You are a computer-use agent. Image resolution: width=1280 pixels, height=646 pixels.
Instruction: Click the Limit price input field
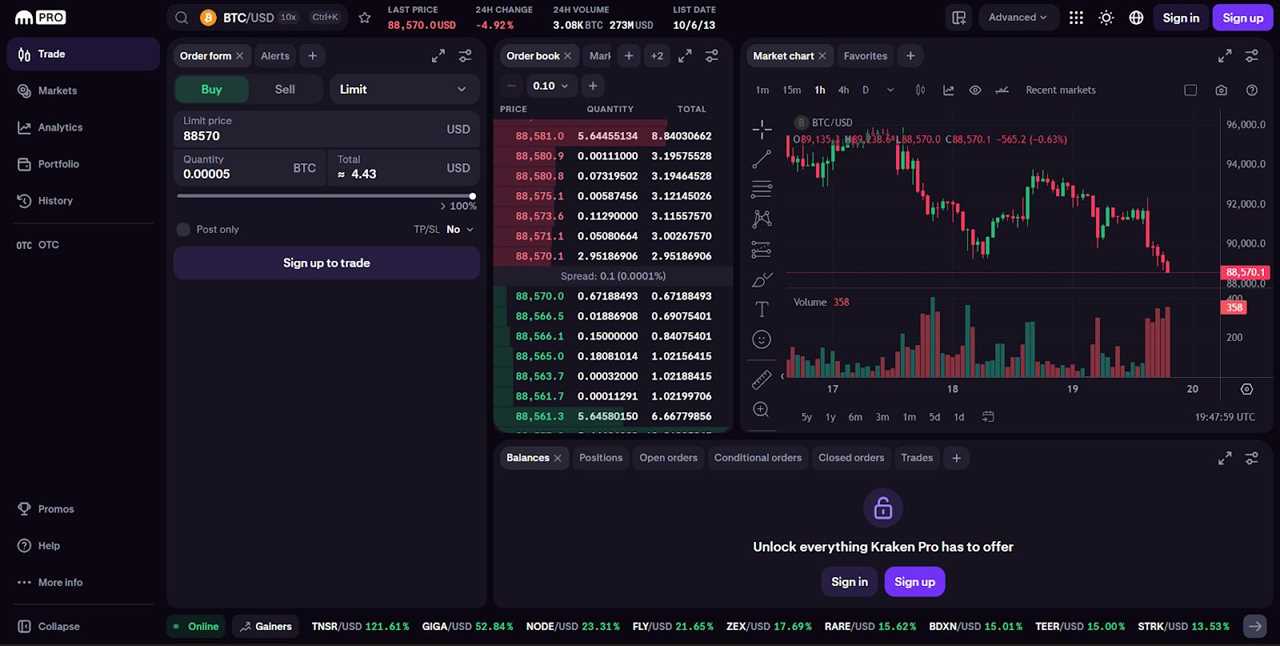click(x=300, y=135)
